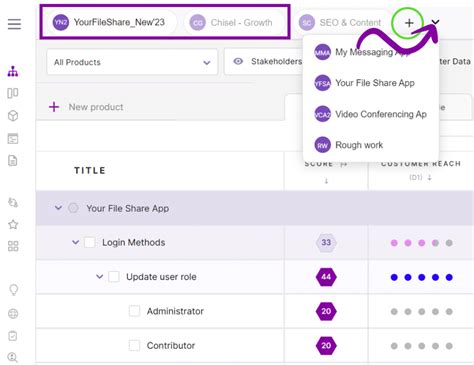Collapse the Update user role row
Screen dimensions: 474x365
click(x=100, y=277)
